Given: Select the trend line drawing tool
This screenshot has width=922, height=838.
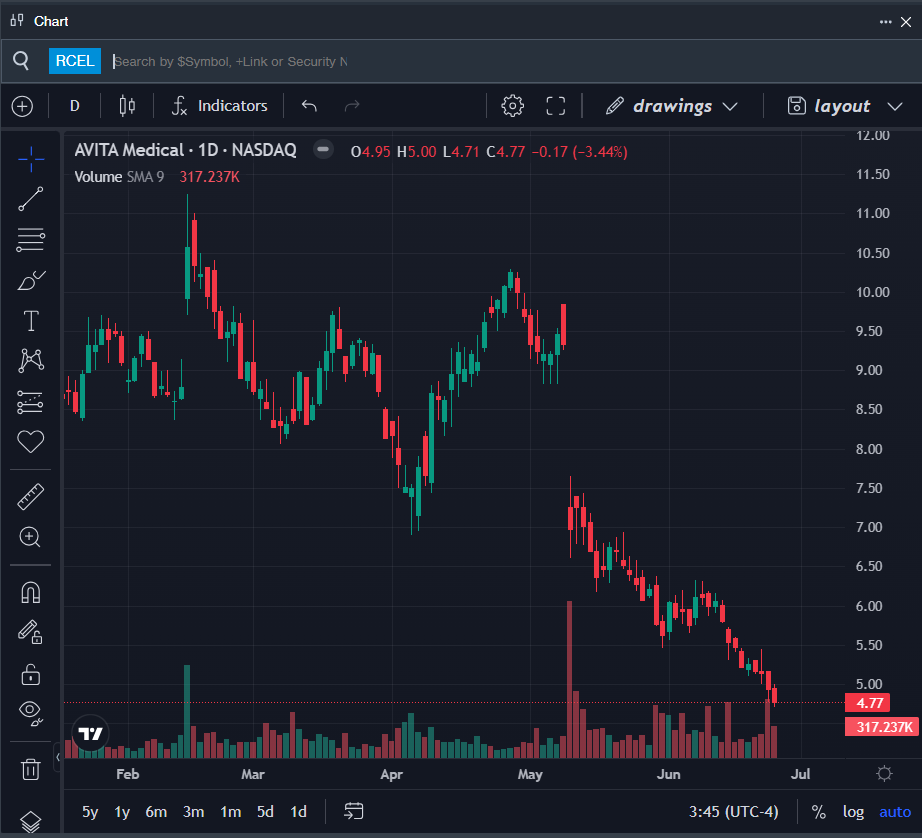Looking at the screenshot, I should [x=31, y=199].
